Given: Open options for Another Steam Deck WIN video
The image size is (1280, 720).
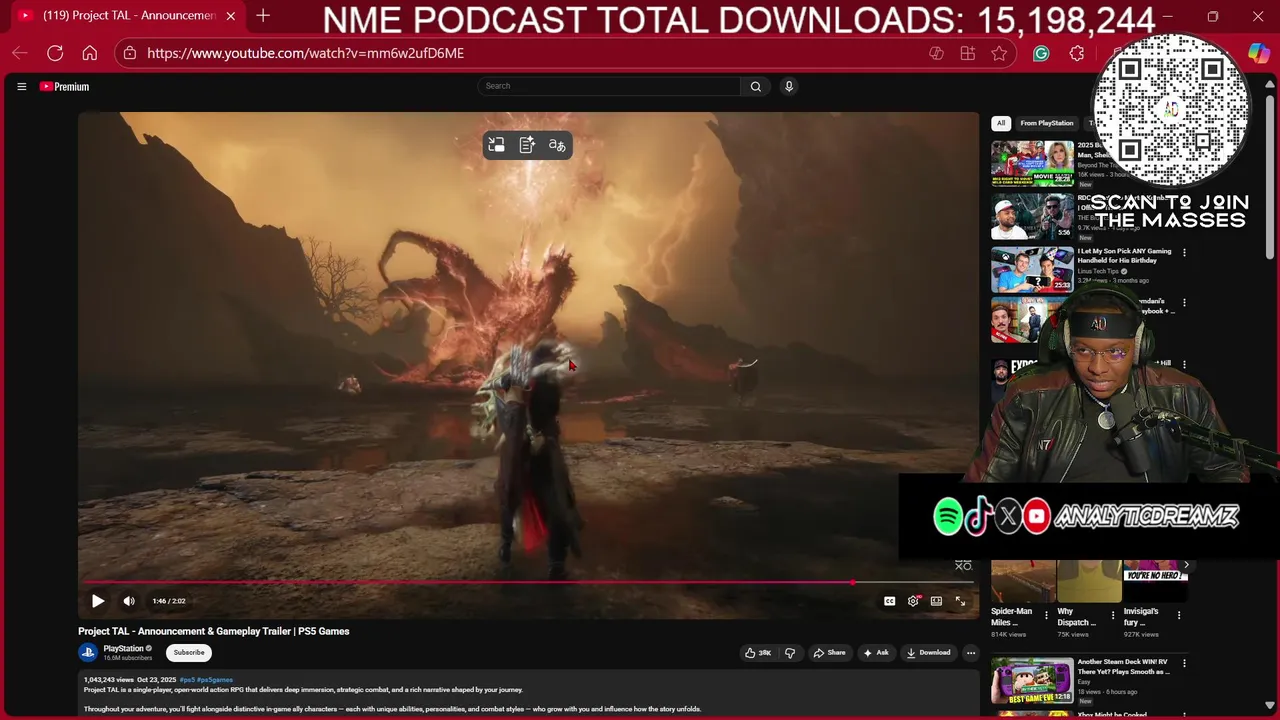Looking at the screenshot, I should coord(1184,663).
